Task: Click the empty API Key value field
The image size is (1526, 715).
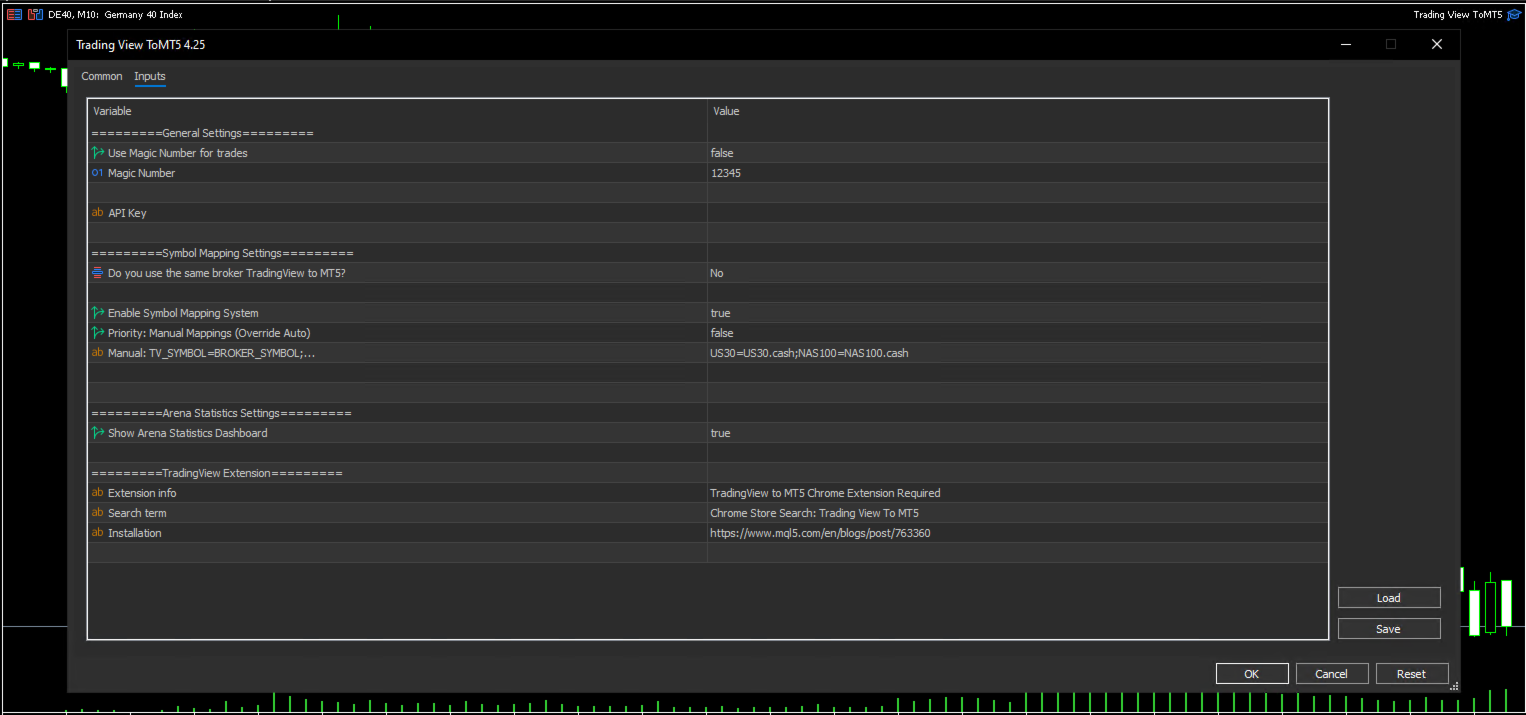Action: [x=1018, y=213]
